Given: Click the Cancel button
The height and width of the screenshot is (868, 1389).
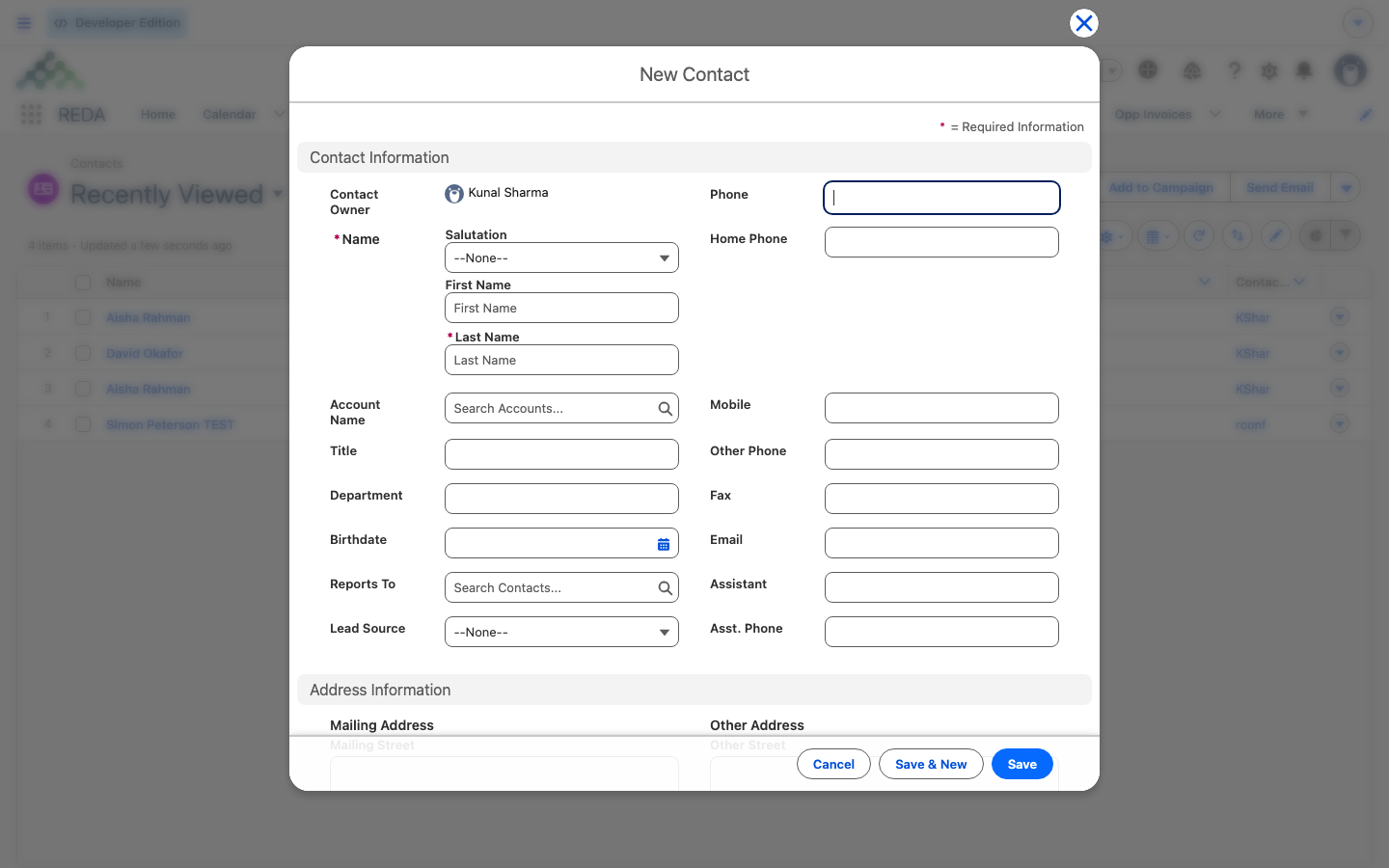Looking at the screenshot, I should tap(833, 764).
